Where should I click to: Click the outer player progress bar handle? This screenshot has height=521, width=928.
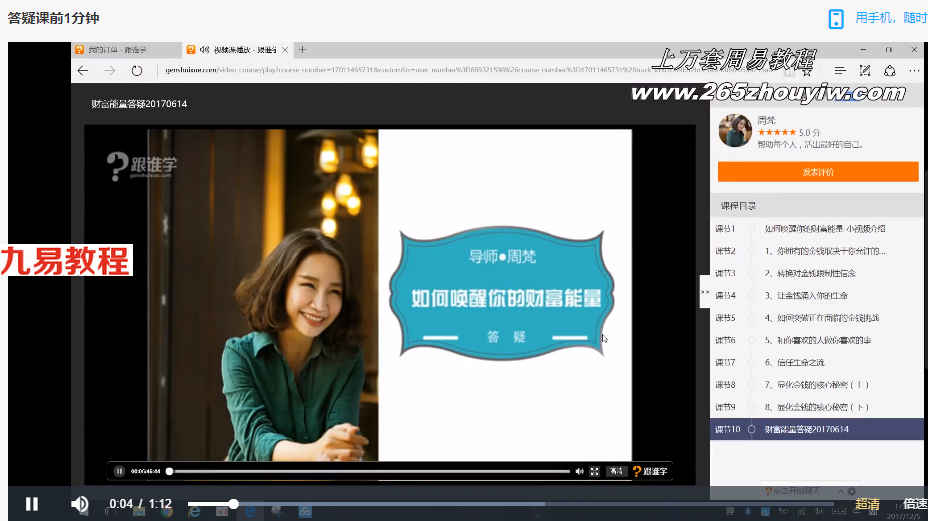234,504
